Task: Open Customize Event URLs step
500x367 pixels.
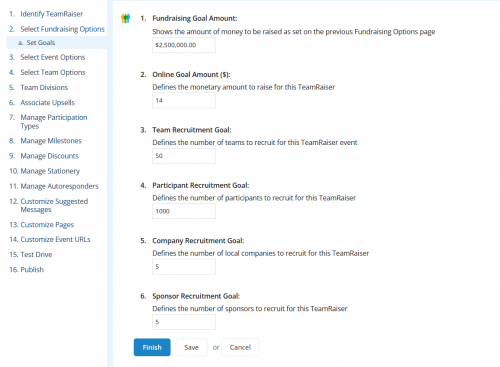Action: [55, 239]
